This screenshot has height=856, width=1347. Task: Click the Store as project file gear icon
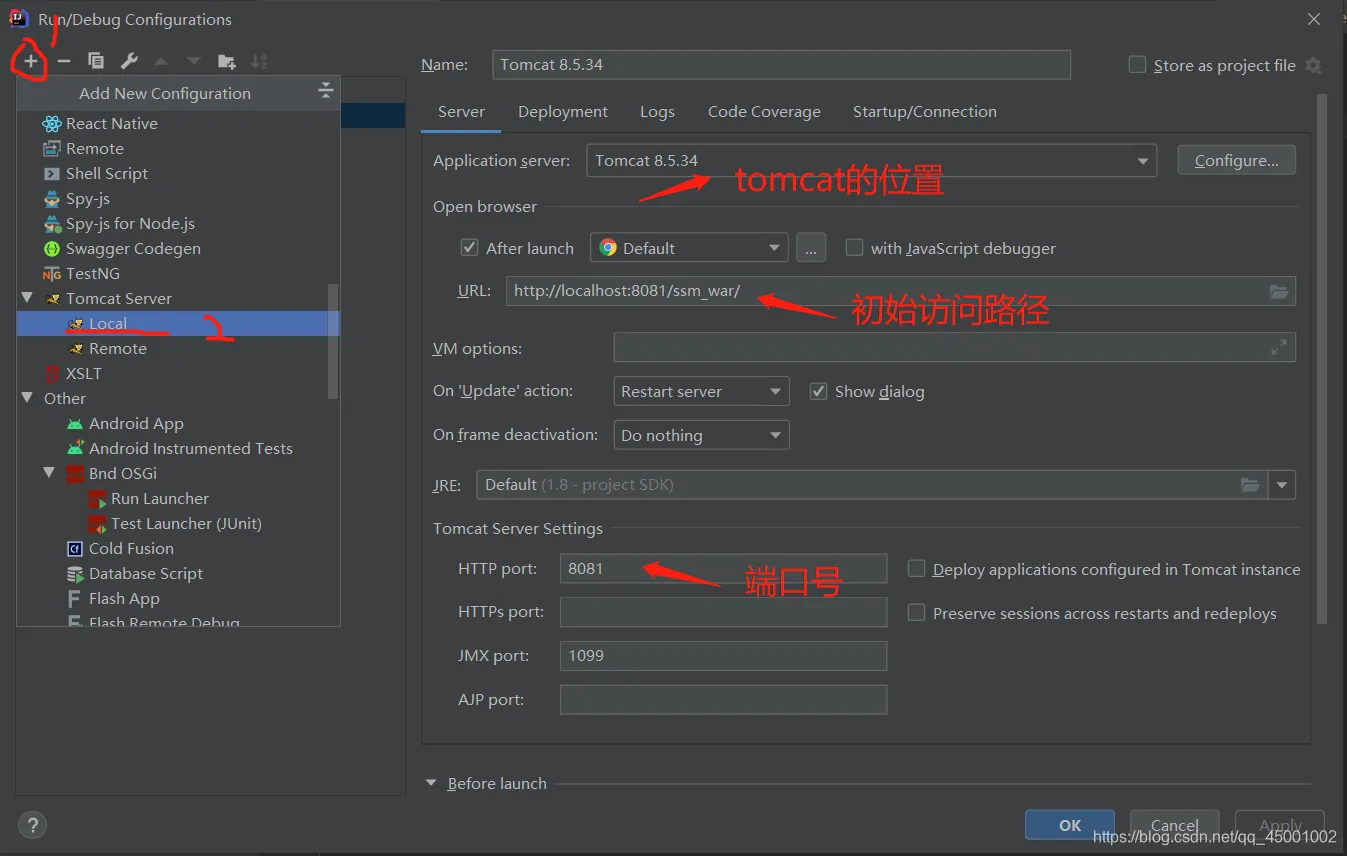click(1313, 65)
